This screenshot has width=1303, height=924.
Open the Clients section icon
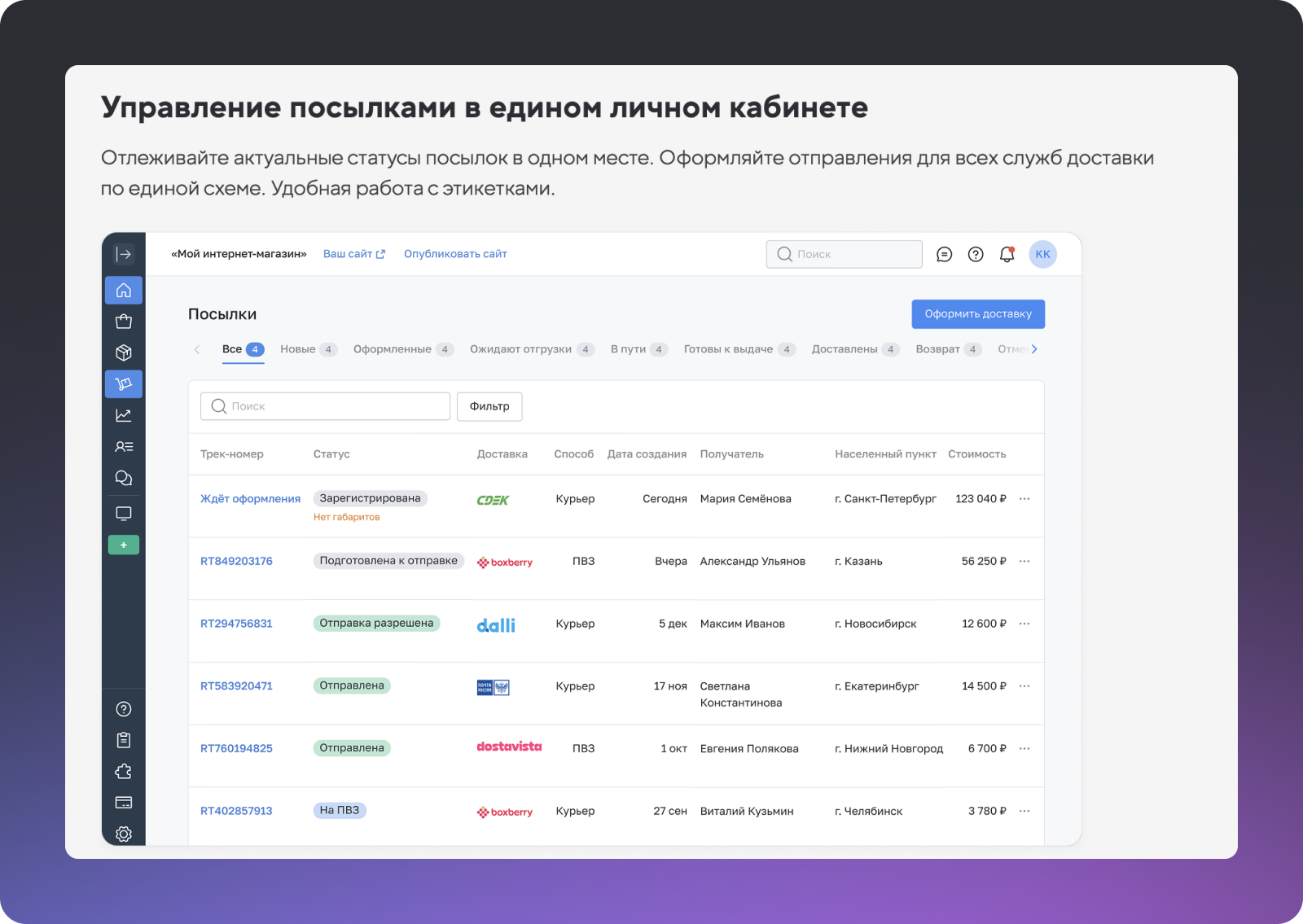tap(124, 446)
